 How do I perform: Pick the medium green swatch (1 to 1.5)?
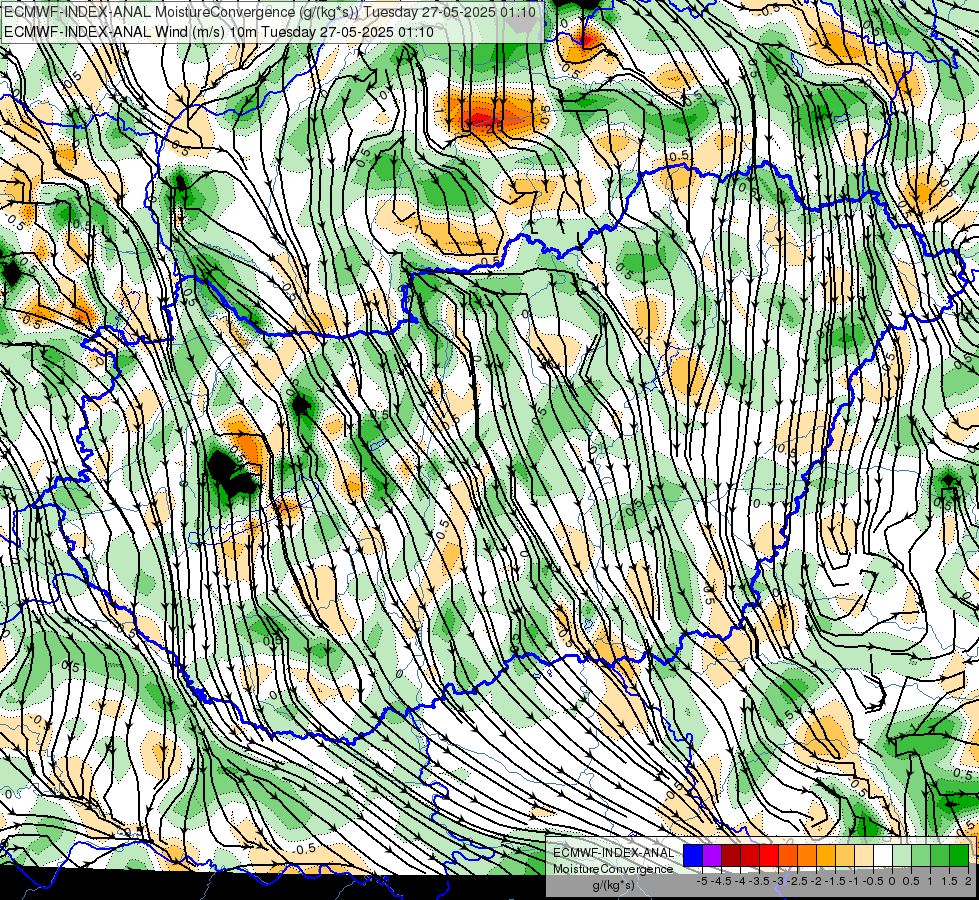point(940,855)
